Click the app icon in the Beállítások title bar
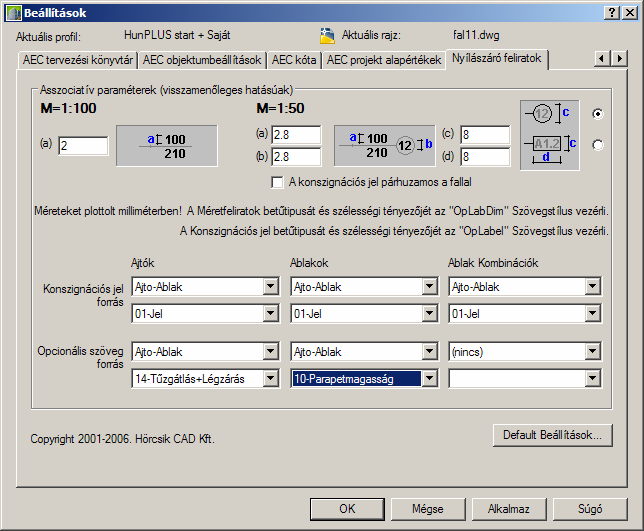 coord(14,13)
